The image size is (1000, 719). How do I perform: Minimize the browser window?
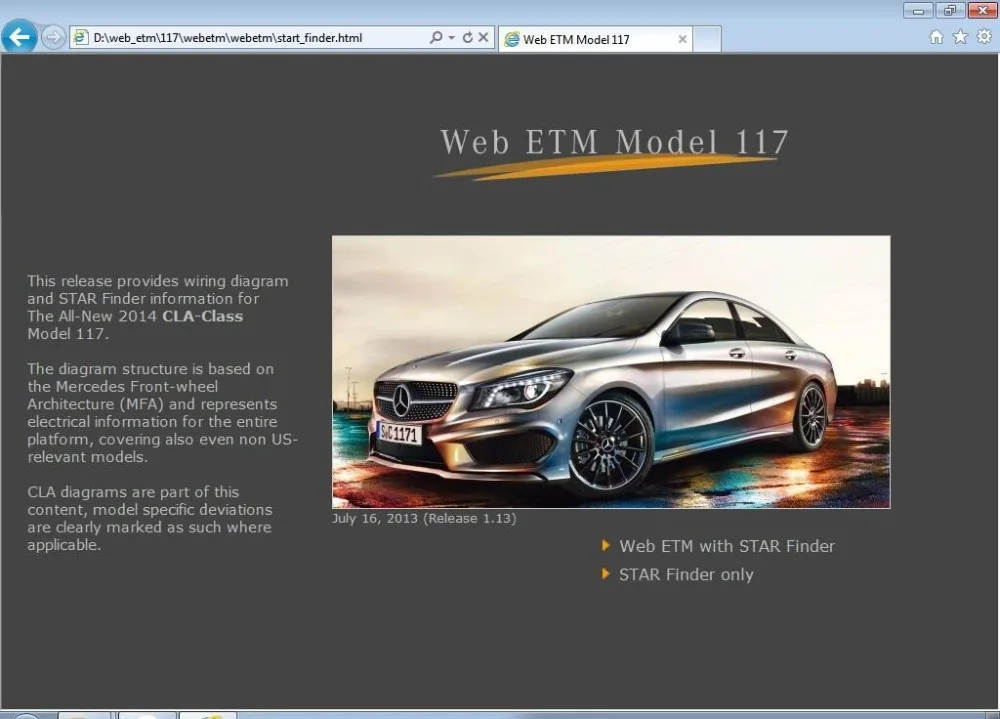[918, 10]
